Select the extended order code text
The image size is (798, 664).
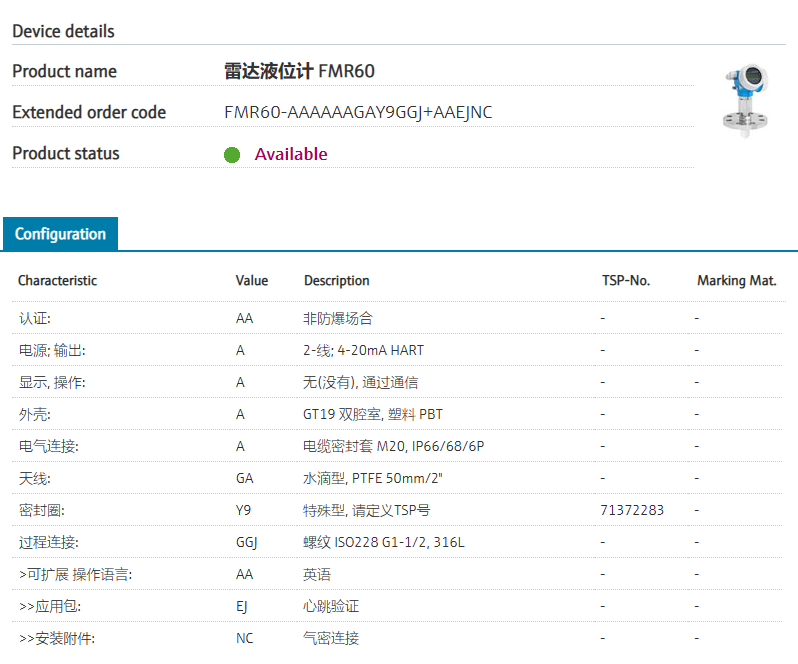(x=358, y=112)
